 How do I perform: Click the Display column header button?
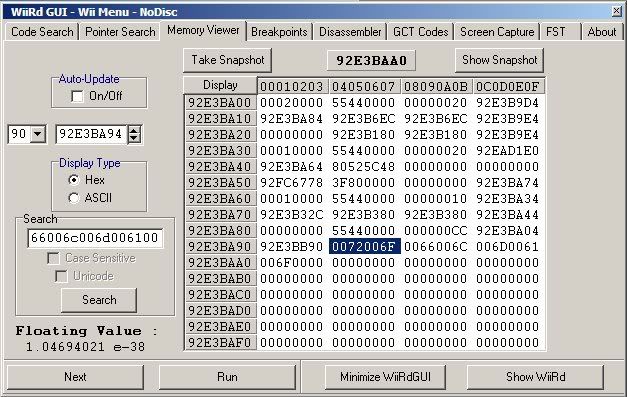(220, 85)
